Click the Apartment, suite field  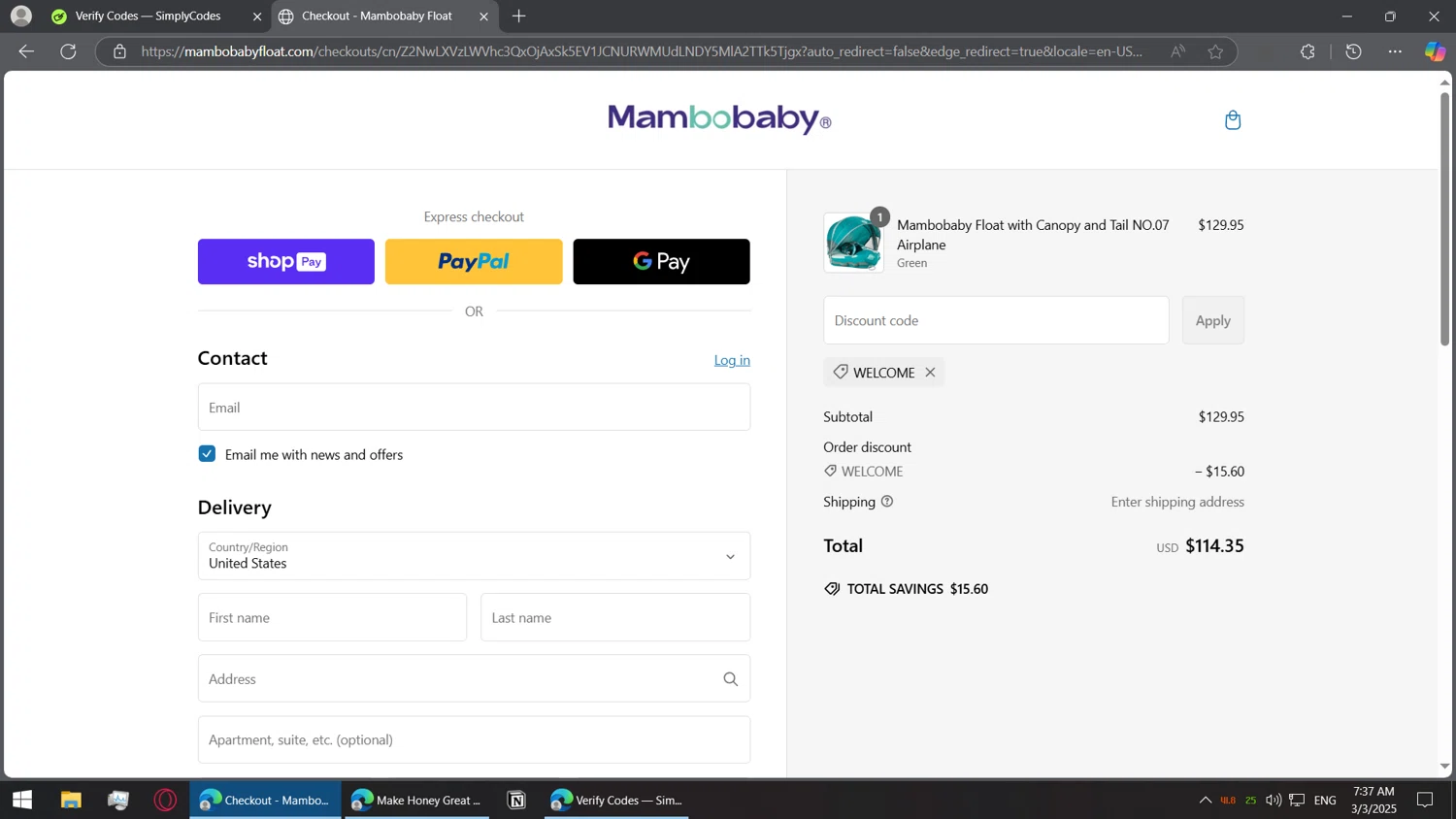click(x=474, y=739)
